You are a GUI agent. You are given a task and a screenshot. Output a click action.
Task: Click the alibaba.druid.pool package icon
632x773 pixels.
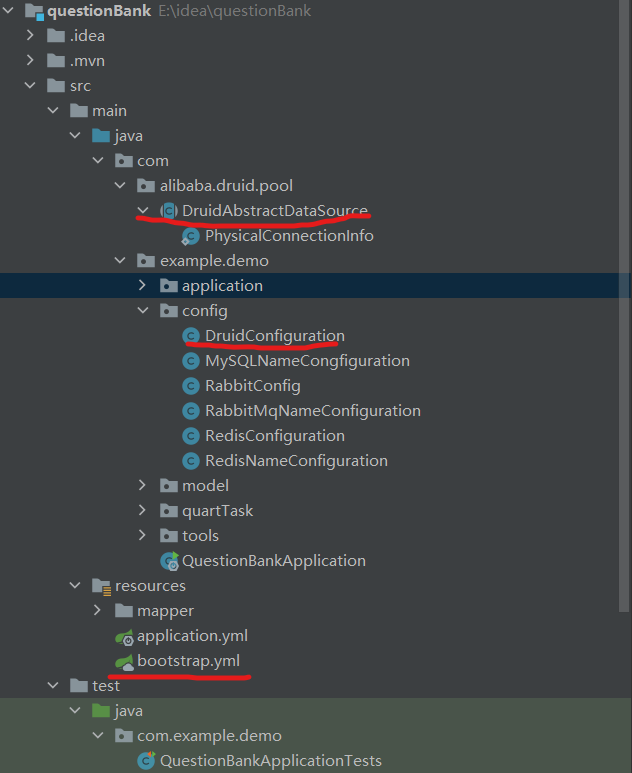145,185
